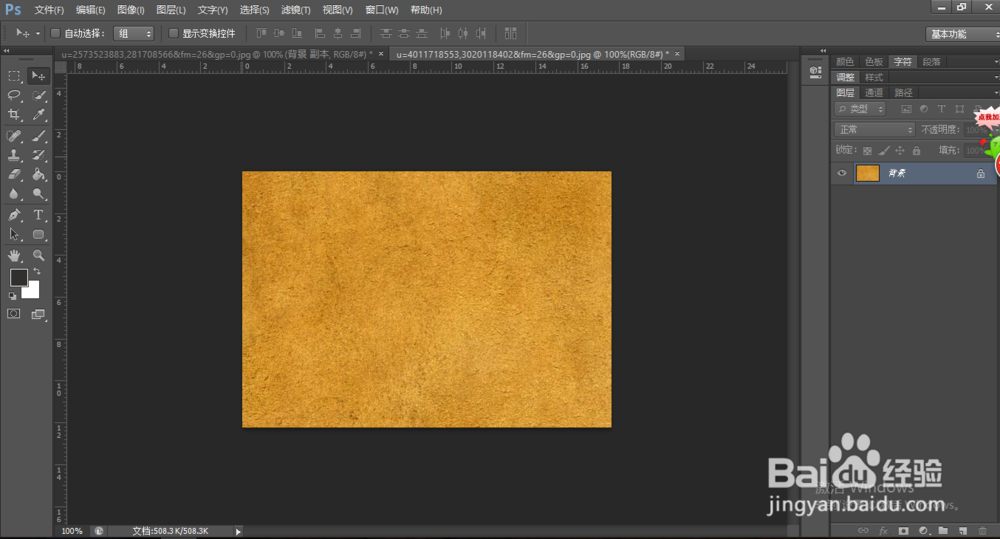Image resolution: width=1000 pixels, height=539 pixels.
Task: Click the foreground color swatch
Action: 19,277
